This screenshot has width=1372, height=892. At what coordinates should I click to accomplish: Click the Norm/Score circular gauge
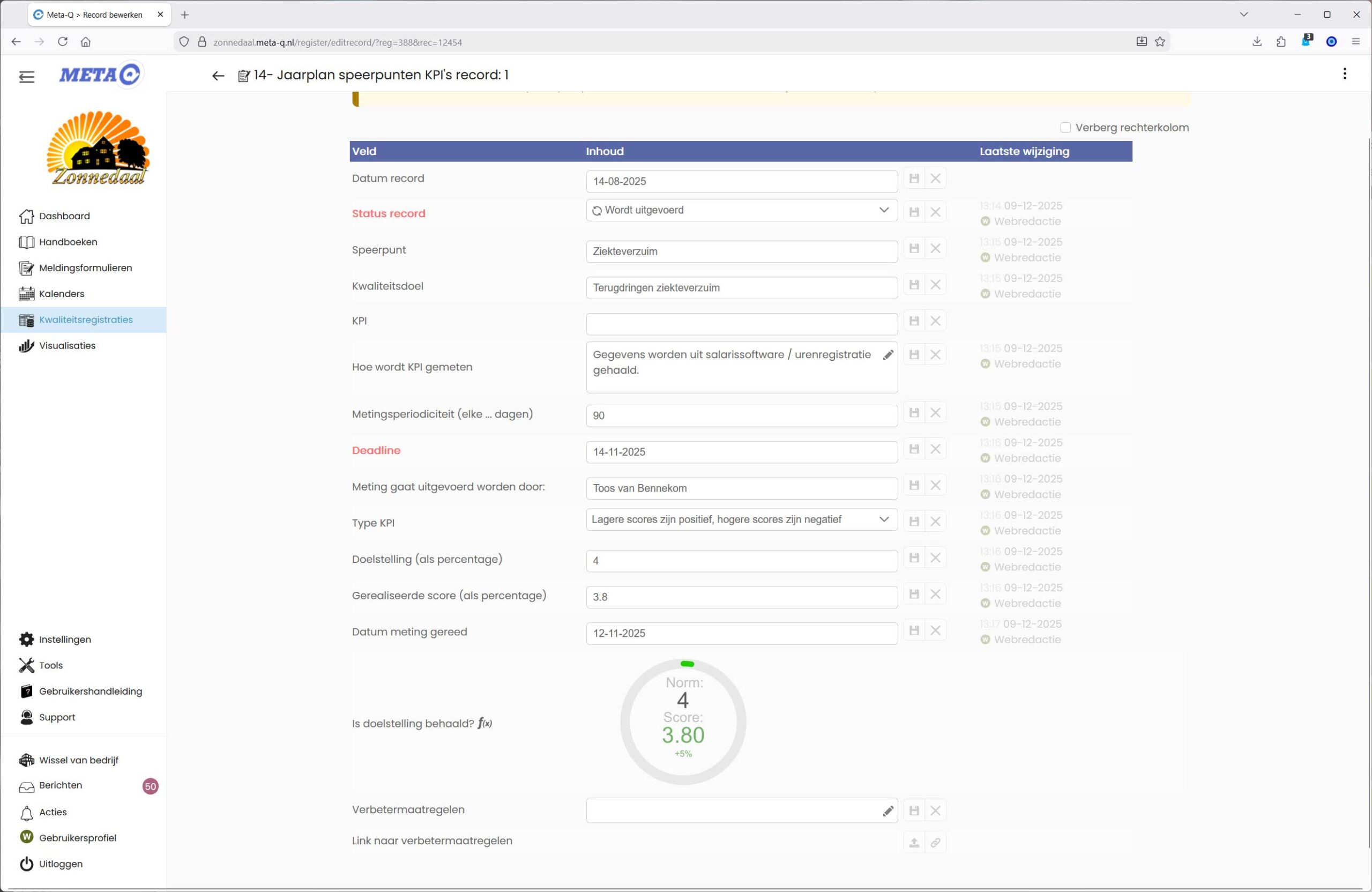[x=683, y=722]
